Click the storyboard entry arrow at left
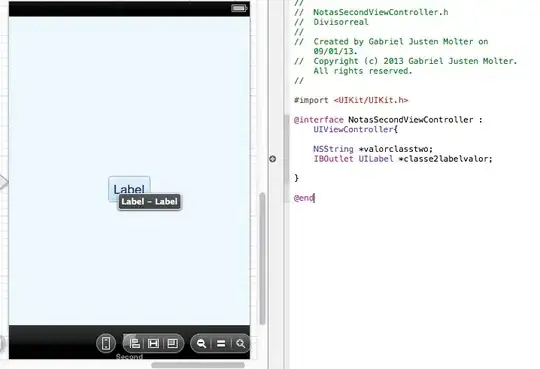The width and height of the screenshot is (540, 369). click(x=3, y=182)
